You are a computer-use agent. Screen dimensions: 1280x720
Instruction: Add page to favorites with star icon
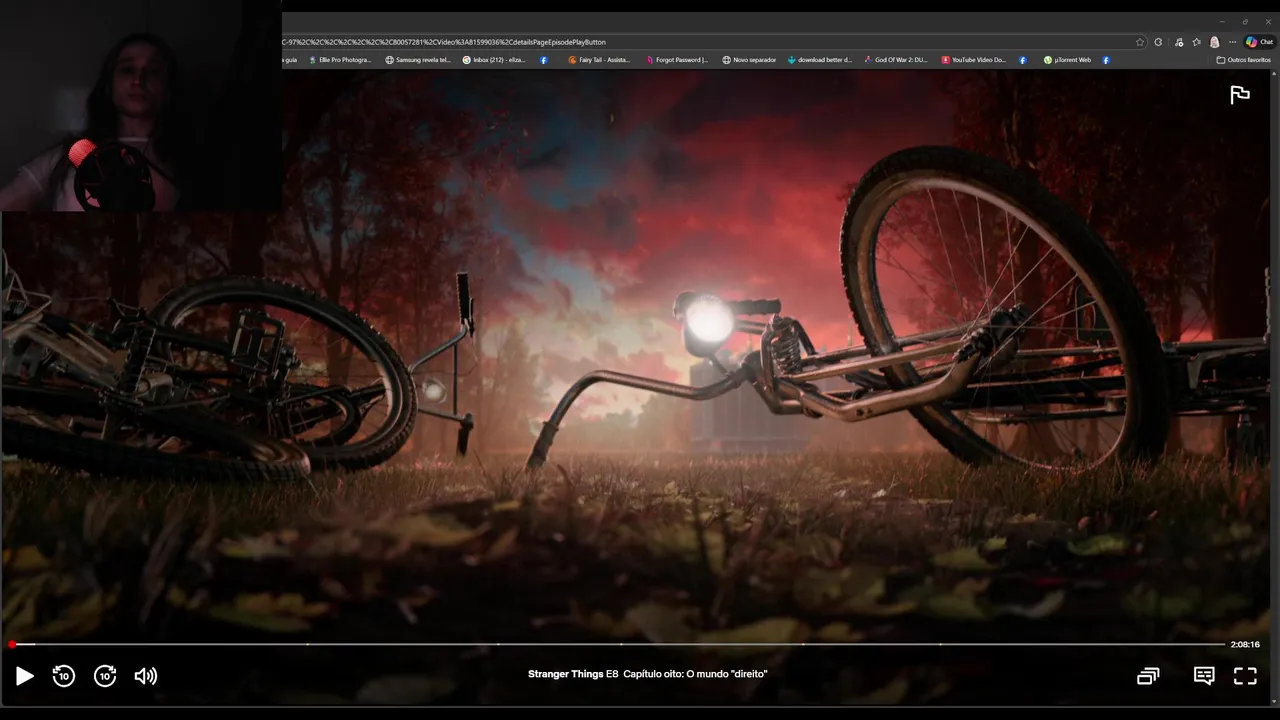point(1140,42)
